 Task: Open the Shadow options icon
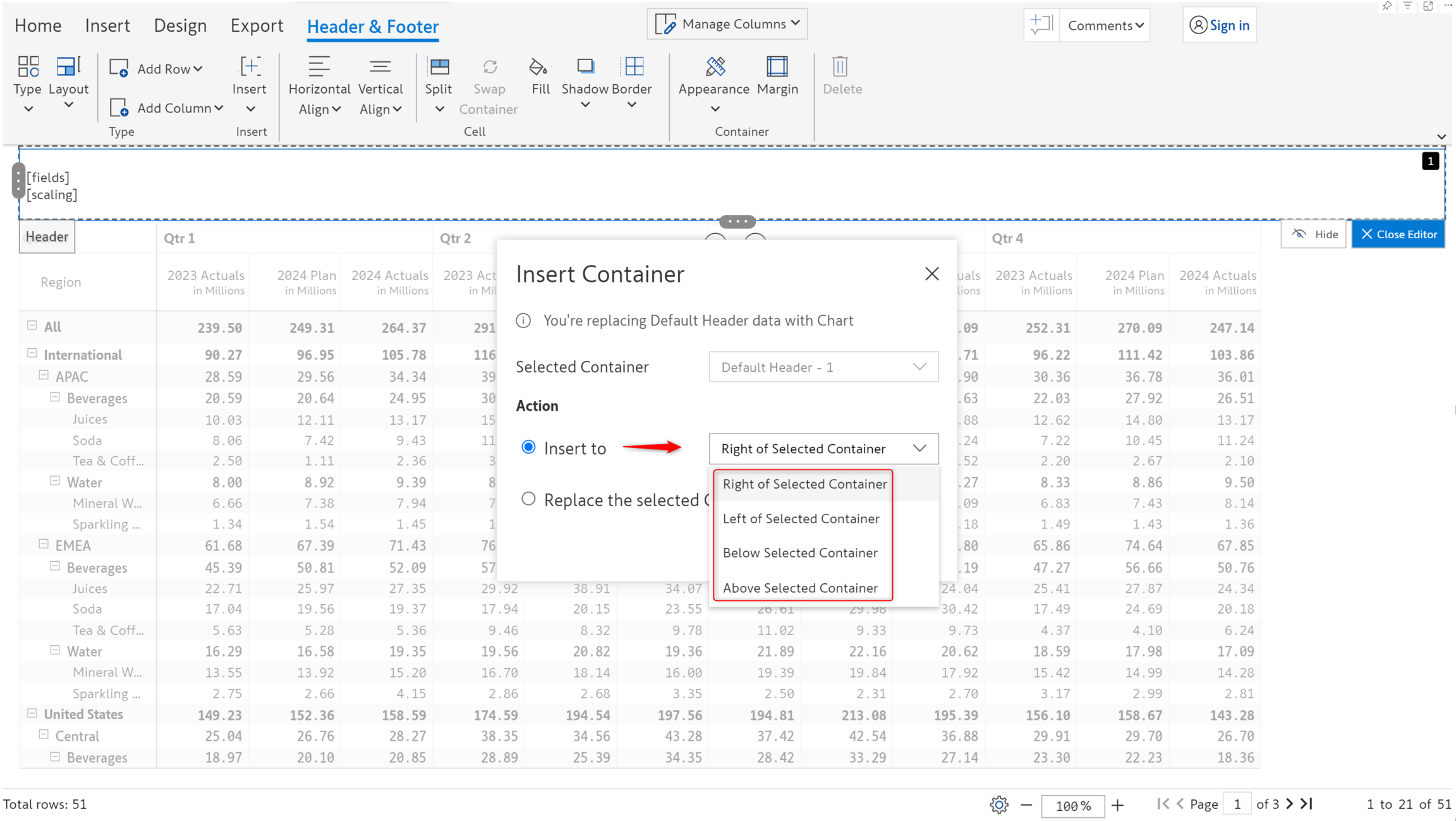point(585,67)
